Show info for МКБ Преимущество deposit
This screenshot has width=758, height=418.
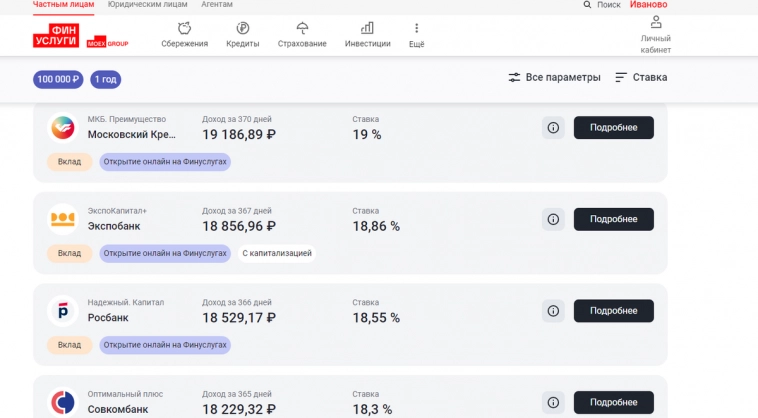click(553, 128)
